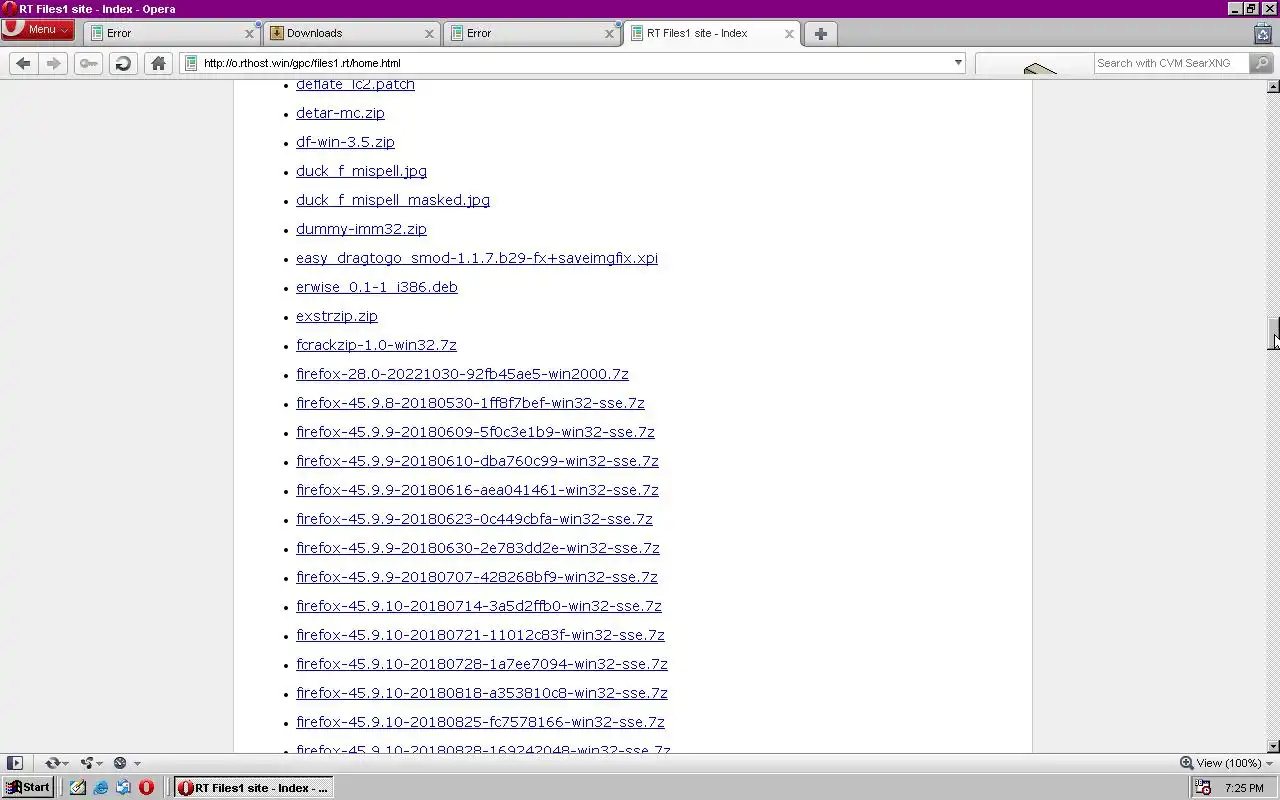1280x800 pixels.
Task: Click firefox-45.9.9-20180707-428268bf9 link
Action: coord(477,577)
